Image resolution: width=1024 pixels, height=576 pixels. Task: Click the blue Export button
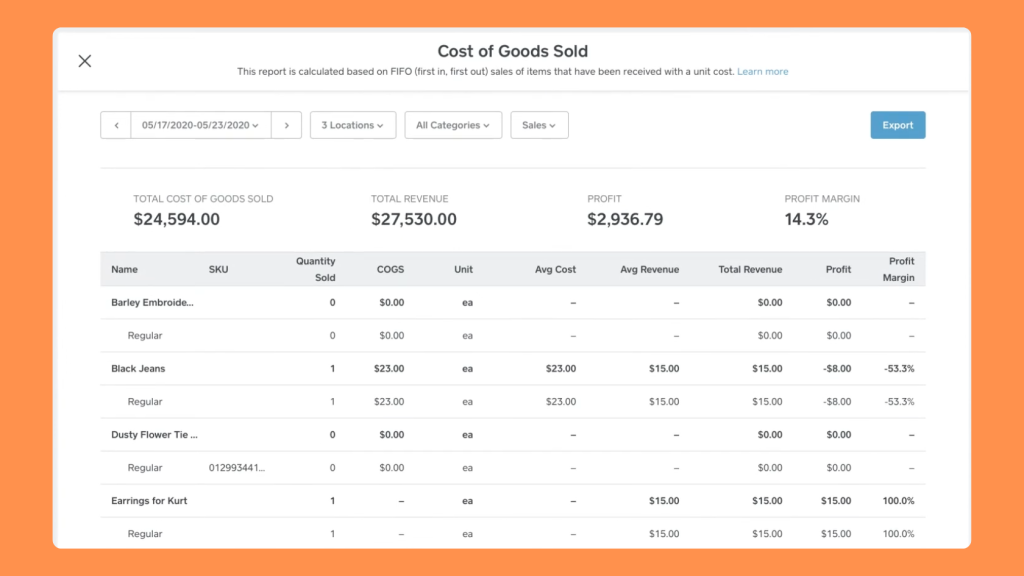coord(897,125)
